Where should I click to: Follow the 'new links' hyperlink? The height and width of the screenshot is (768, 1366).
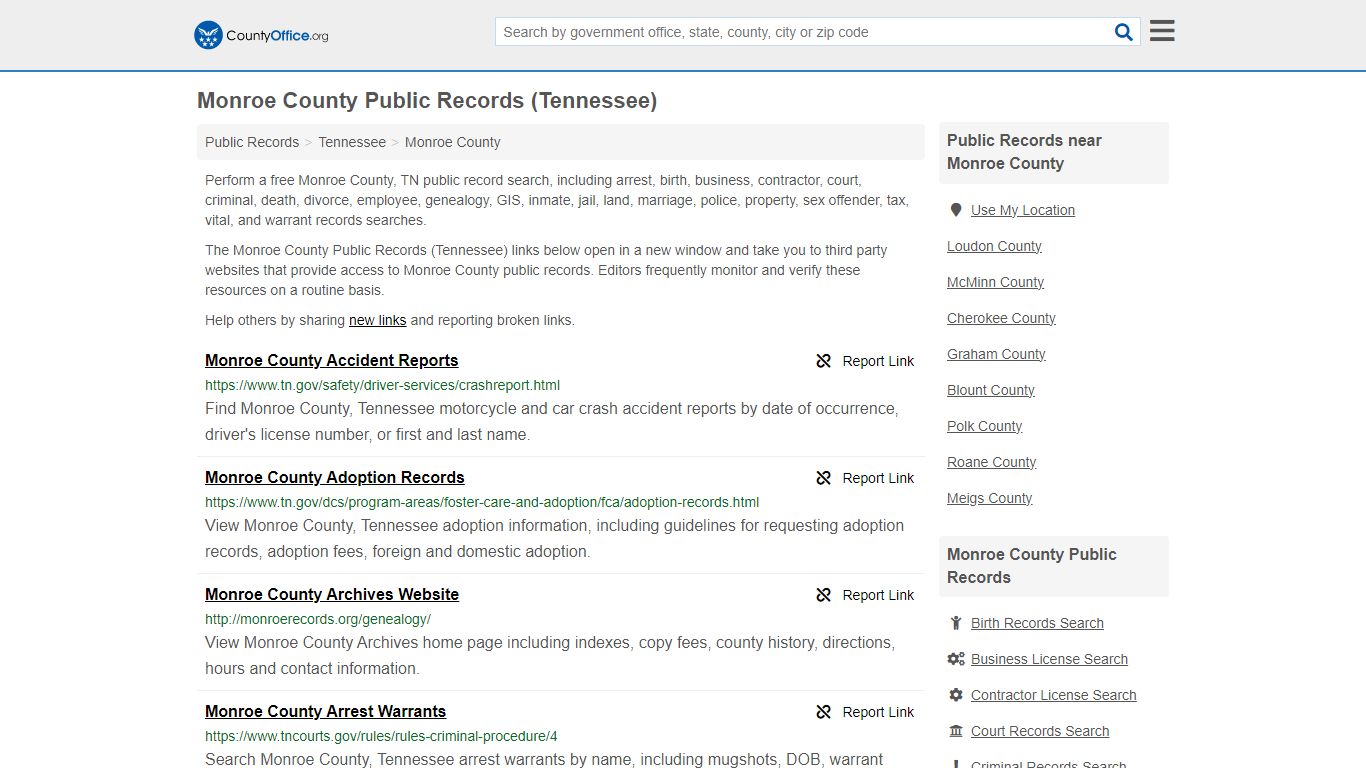pyautogui.click(x=377, y=320)
